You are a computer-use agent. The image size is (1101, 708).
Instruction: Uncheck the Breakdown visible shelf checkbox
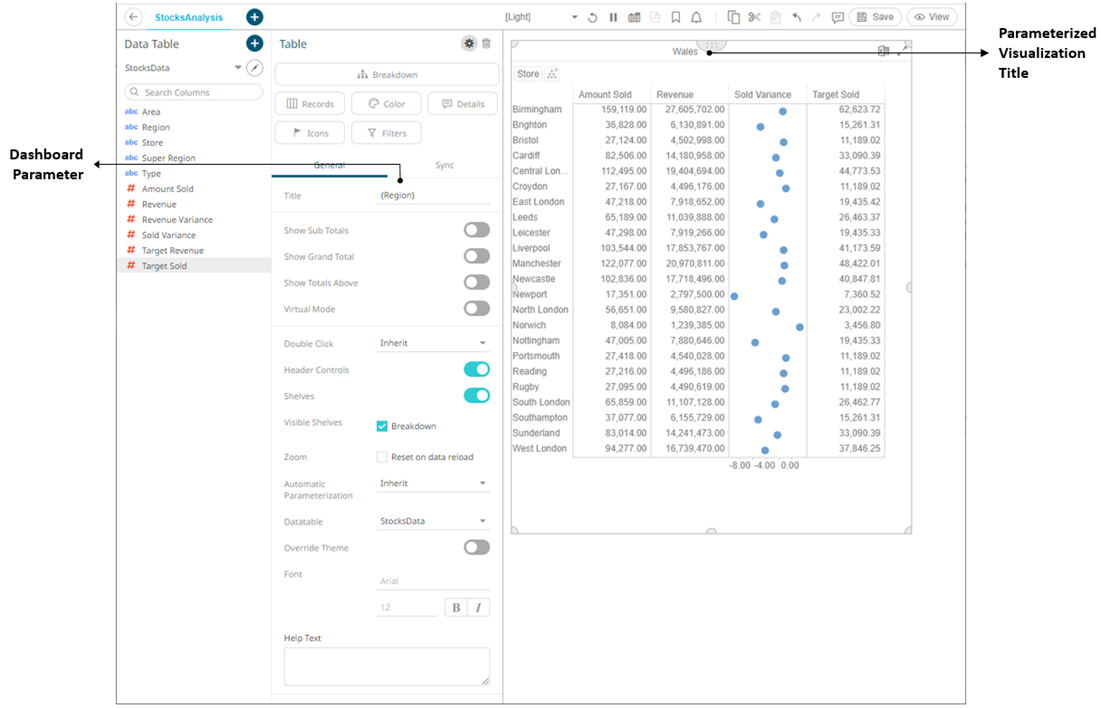coord(382,426)
